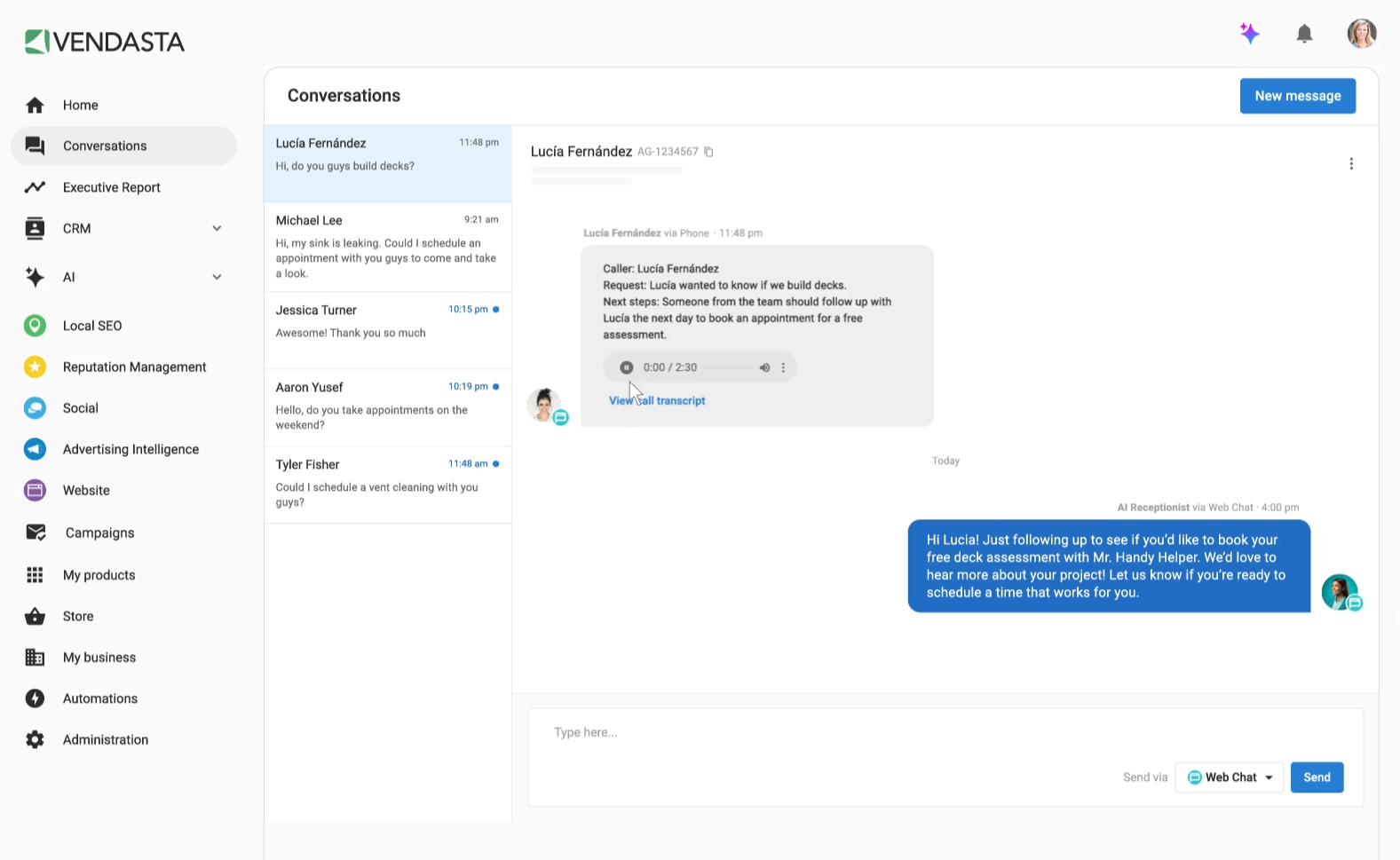Open the conversation three-dot options menu
This screenshot has height=860, width=1400.
[1351, 163]
